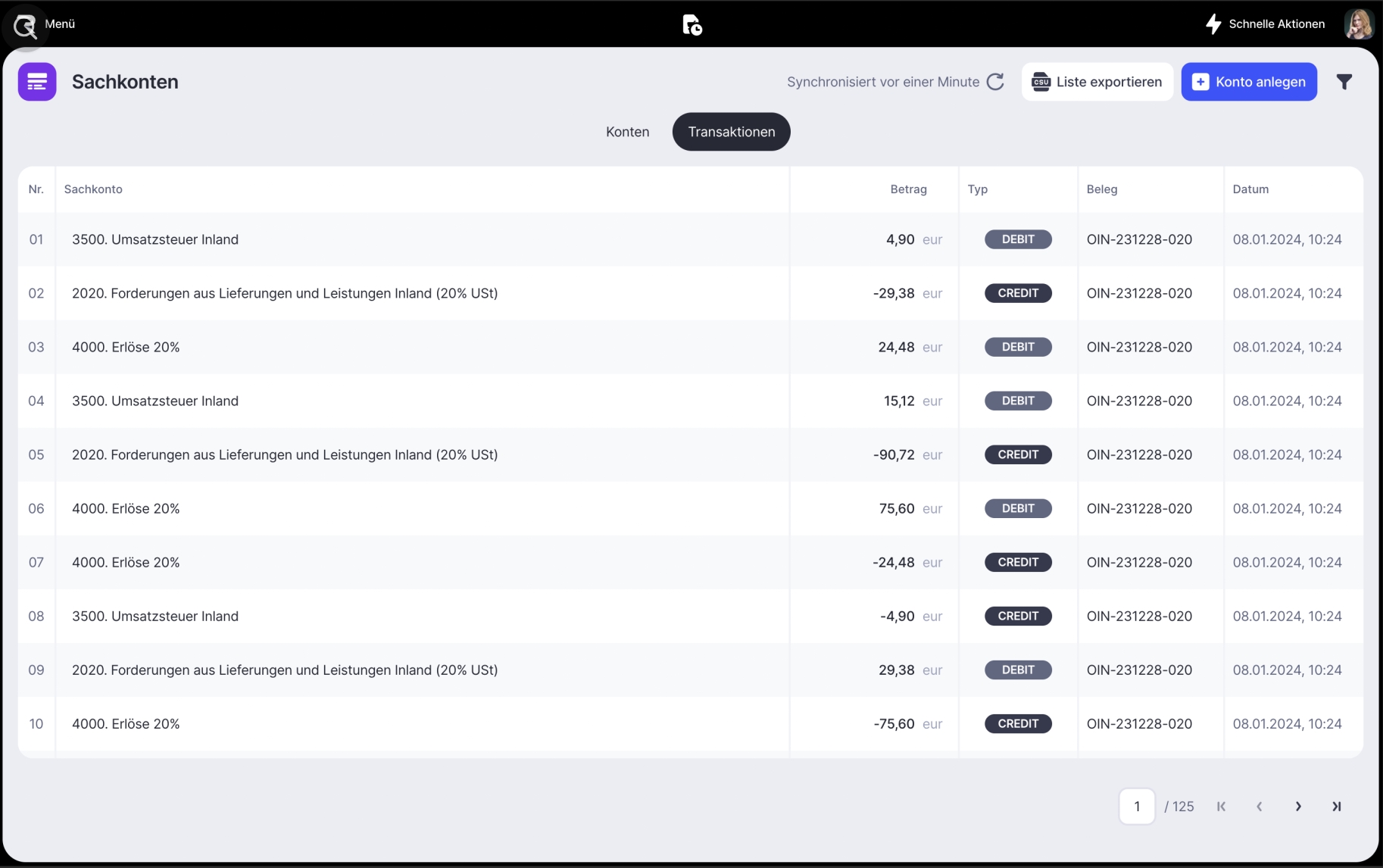Click the CREDIT badge in row 02
1383x868 pixels.
[x=1018, y=293]
